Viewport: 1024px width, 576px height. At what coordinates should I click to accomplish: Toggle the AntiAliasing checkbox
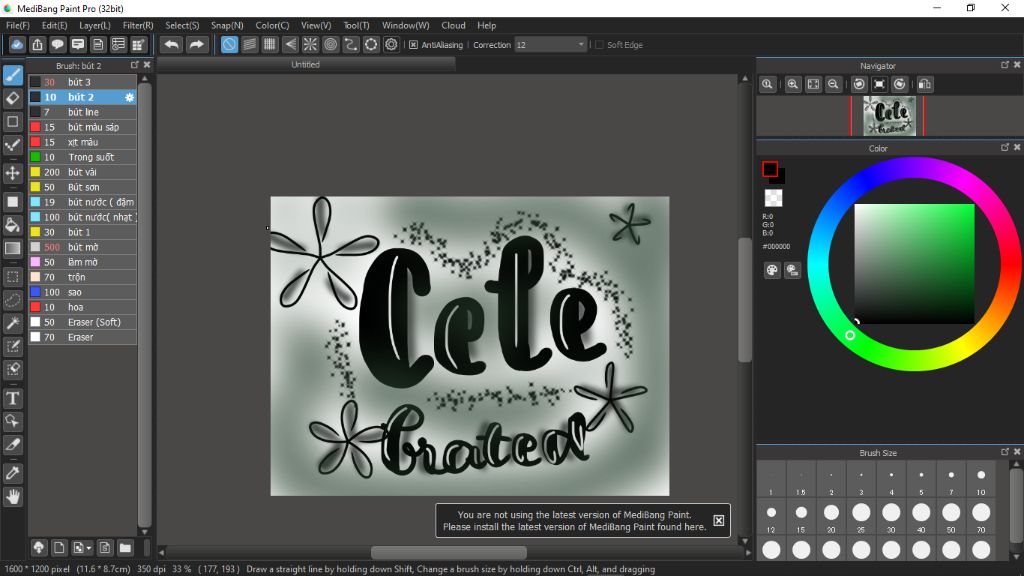(x=413, y=45)
